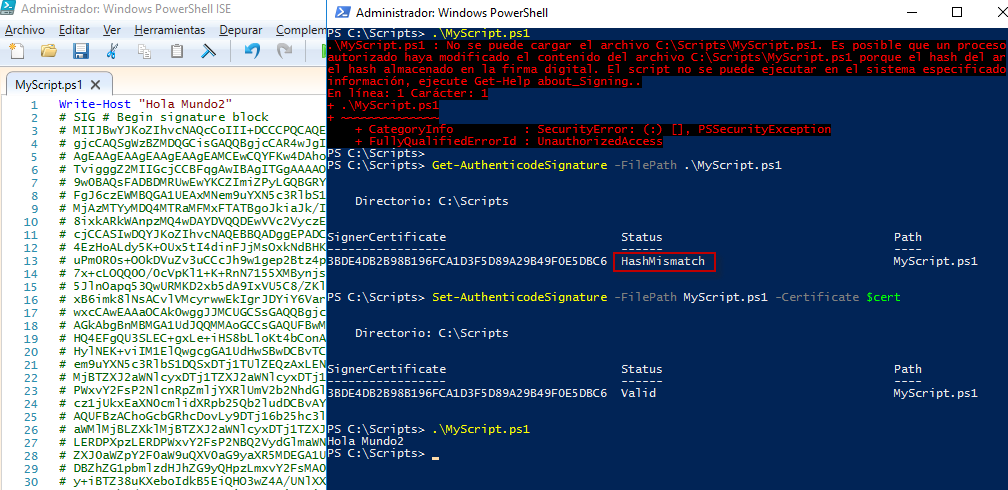The height and width of the screenshot is (490, 1008).
Task: Click the editor line starting '# y+iBTZ38uKXeboIdk'
Action: pos(192,482)
